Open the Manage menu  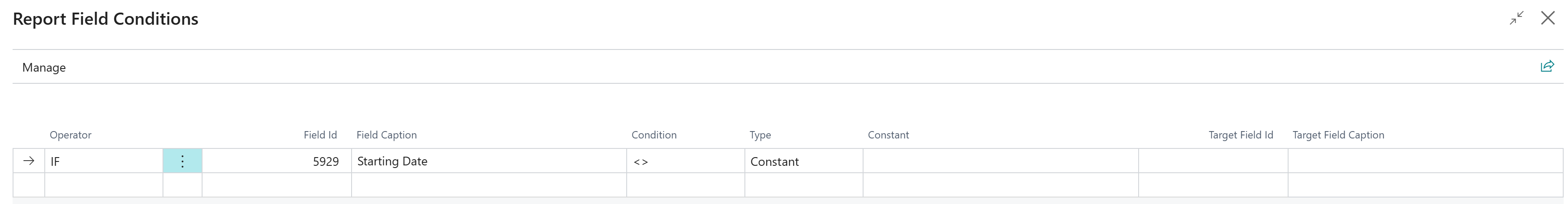point(44,67)
